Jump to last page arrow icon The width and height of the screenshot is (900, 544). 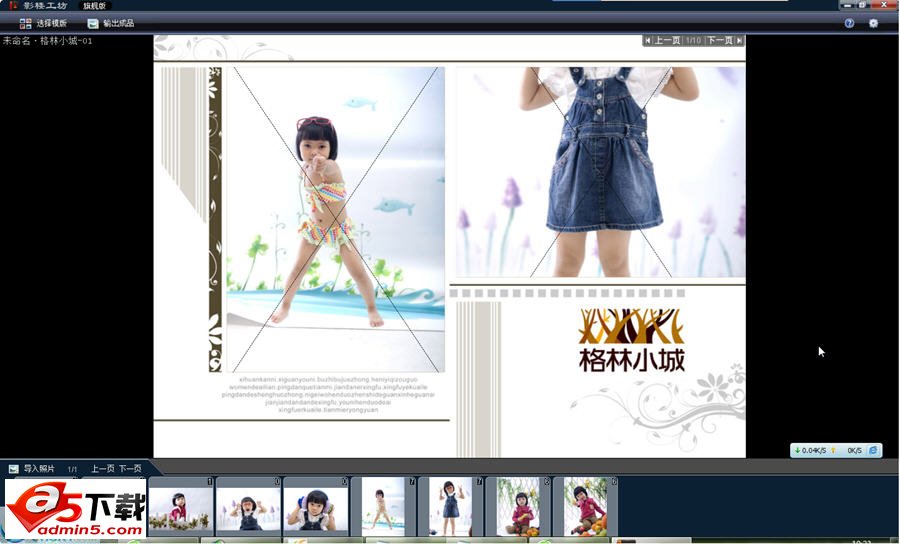pyautogui.click(x=740, y=41)
